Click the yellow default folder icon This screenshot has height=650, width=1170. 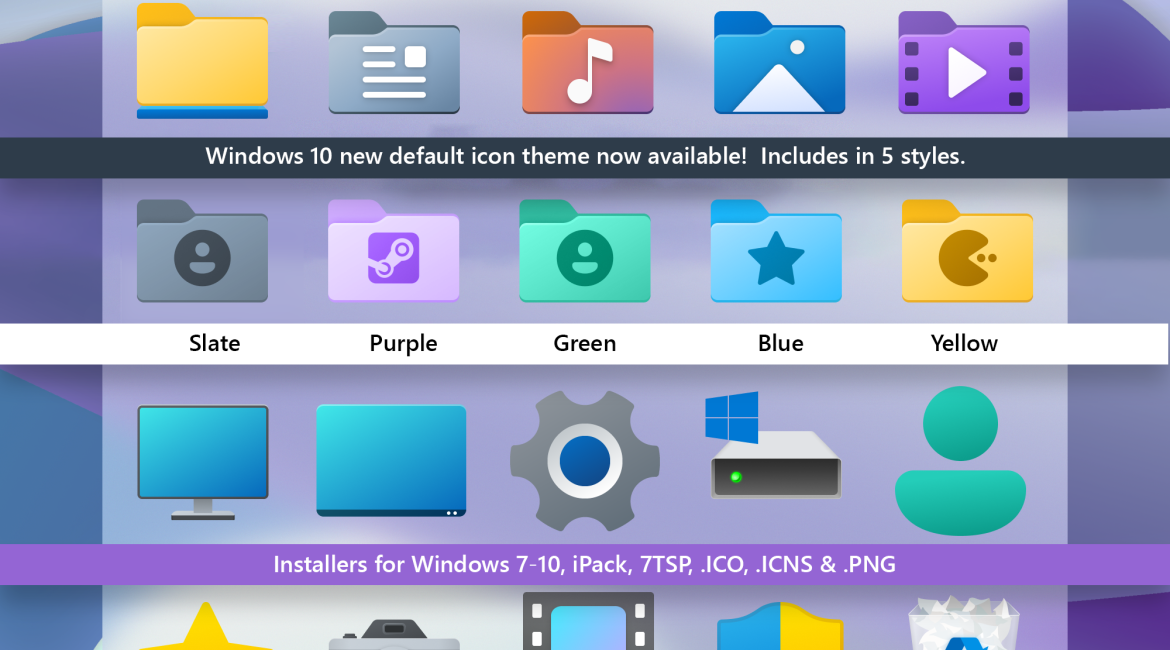point(202,61)
